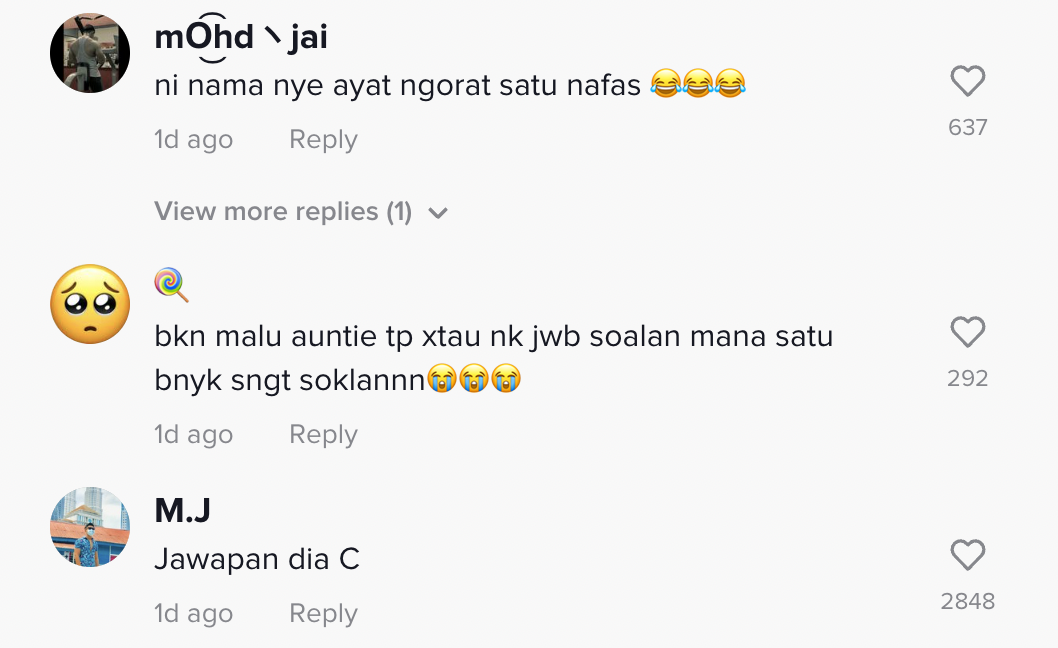
Task: Click the chevron arrow beside View more replies
Action: (x=438, y=213)
